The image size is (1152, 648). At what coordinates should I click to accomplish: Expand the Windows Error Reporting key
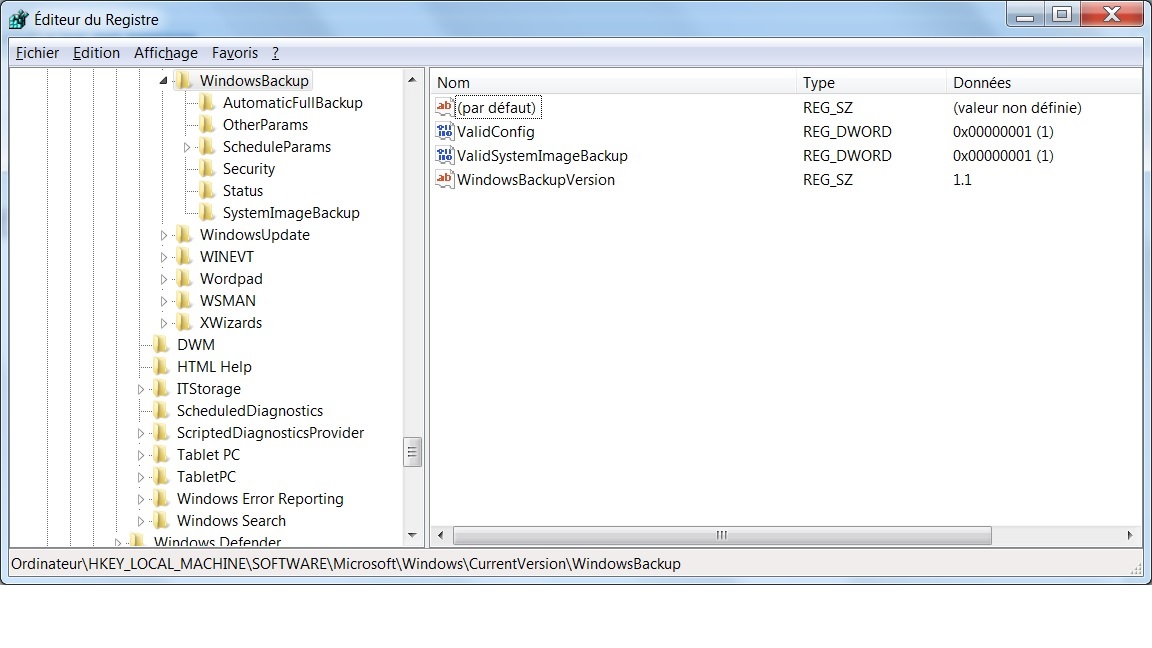(x=140, y=500)
